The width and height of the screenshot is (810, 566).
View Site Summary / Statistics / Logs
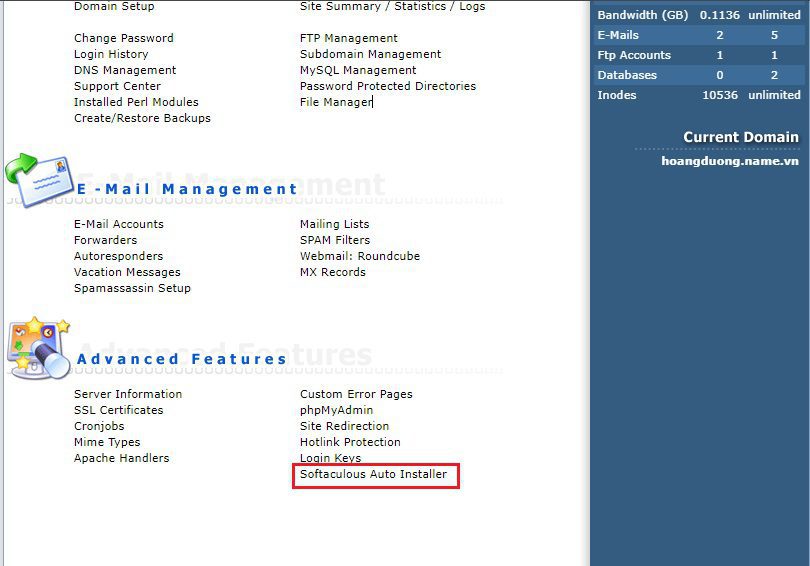click(392, 6)
